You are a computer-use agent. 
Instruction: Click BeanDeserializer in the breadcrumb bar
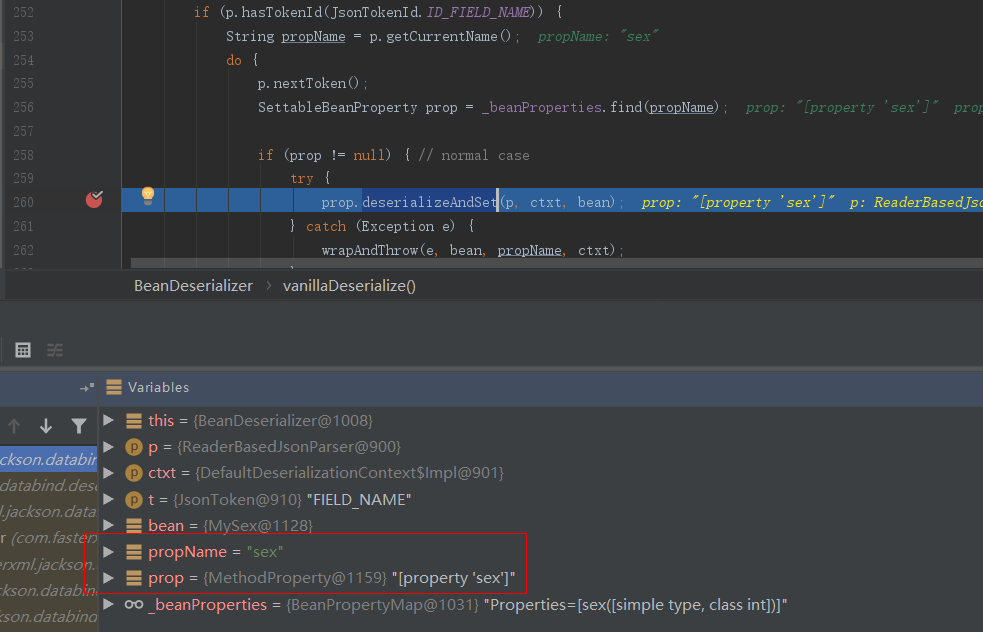193,286
